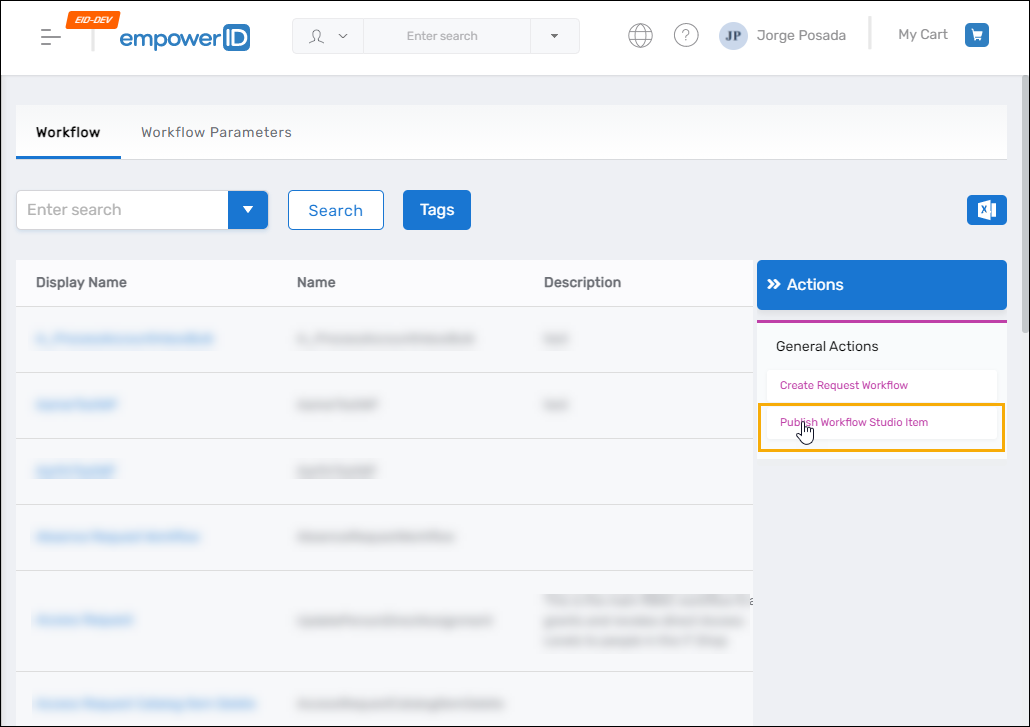Open the shopping cart icon next to My Cart
Image resolution: width=1030 pixels, height=727 pixels.
976,34
